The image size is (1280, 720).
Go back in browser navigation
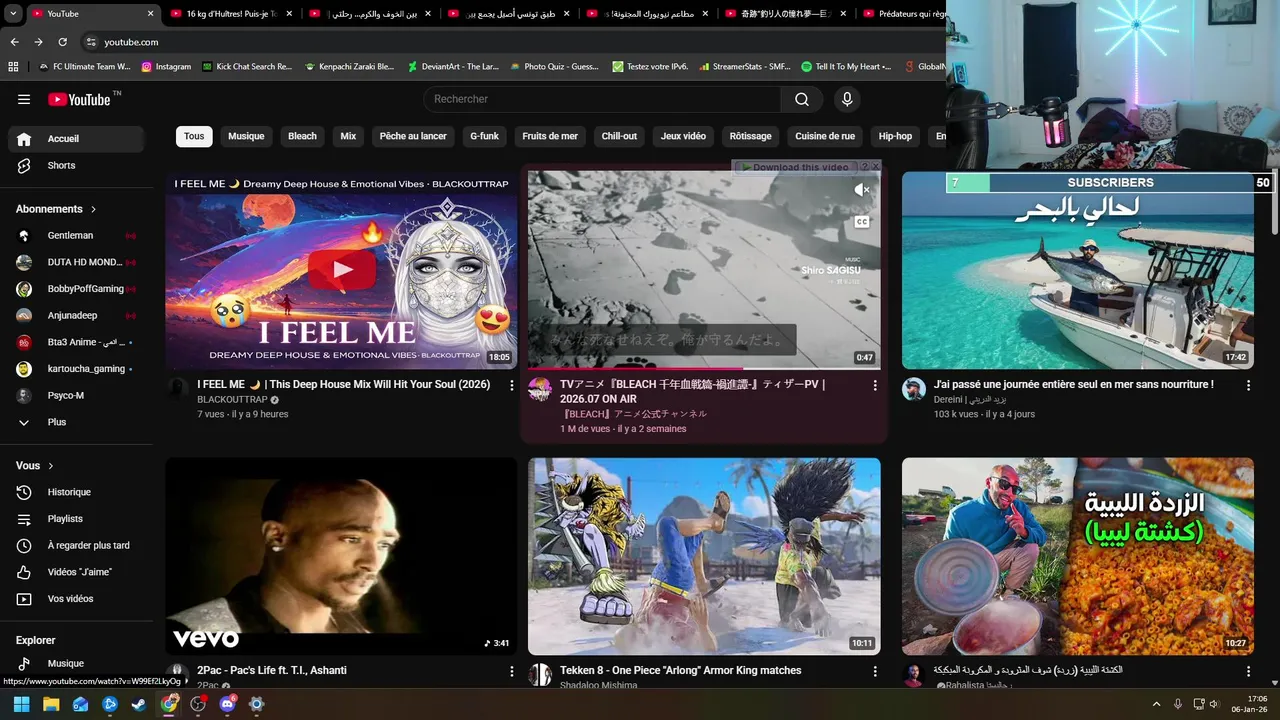[x=14, y=42]
